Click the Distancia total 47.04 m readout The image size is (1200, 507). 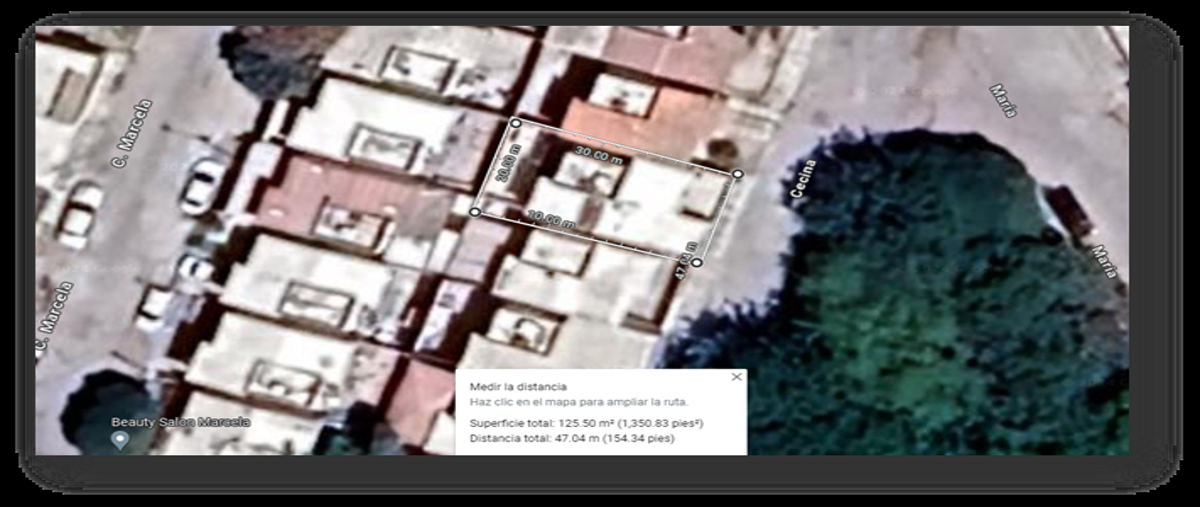tap(580, 437)
